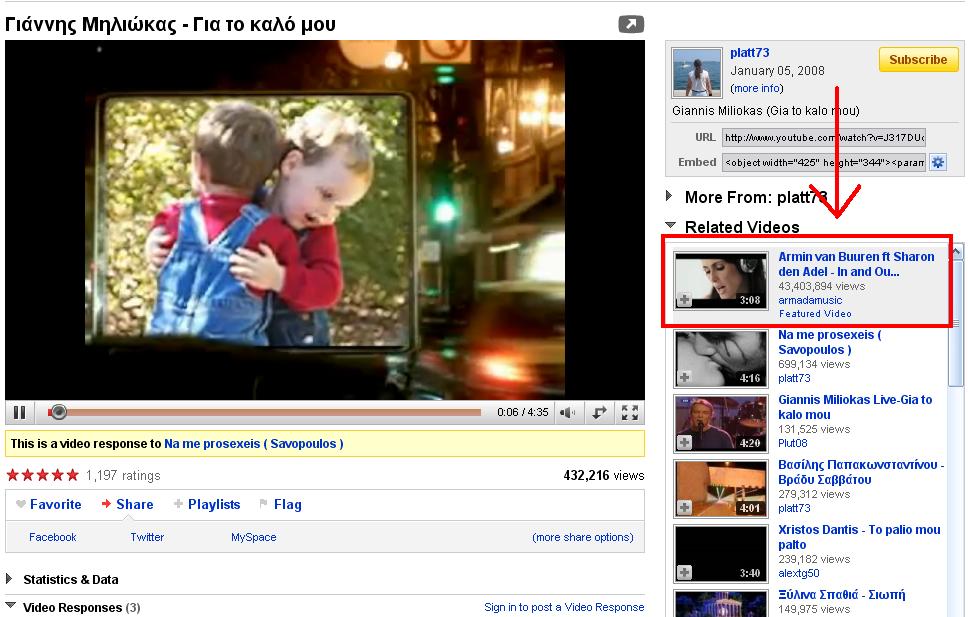Add Na me prosexeis thumbnail to queue
This screenshot has width=968, height=617.
pyautogui.click(x=684, y=377)
